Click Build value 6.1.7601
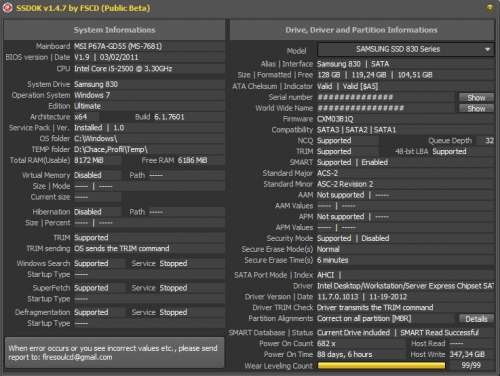Screen dimensions: 500x376 169,117
